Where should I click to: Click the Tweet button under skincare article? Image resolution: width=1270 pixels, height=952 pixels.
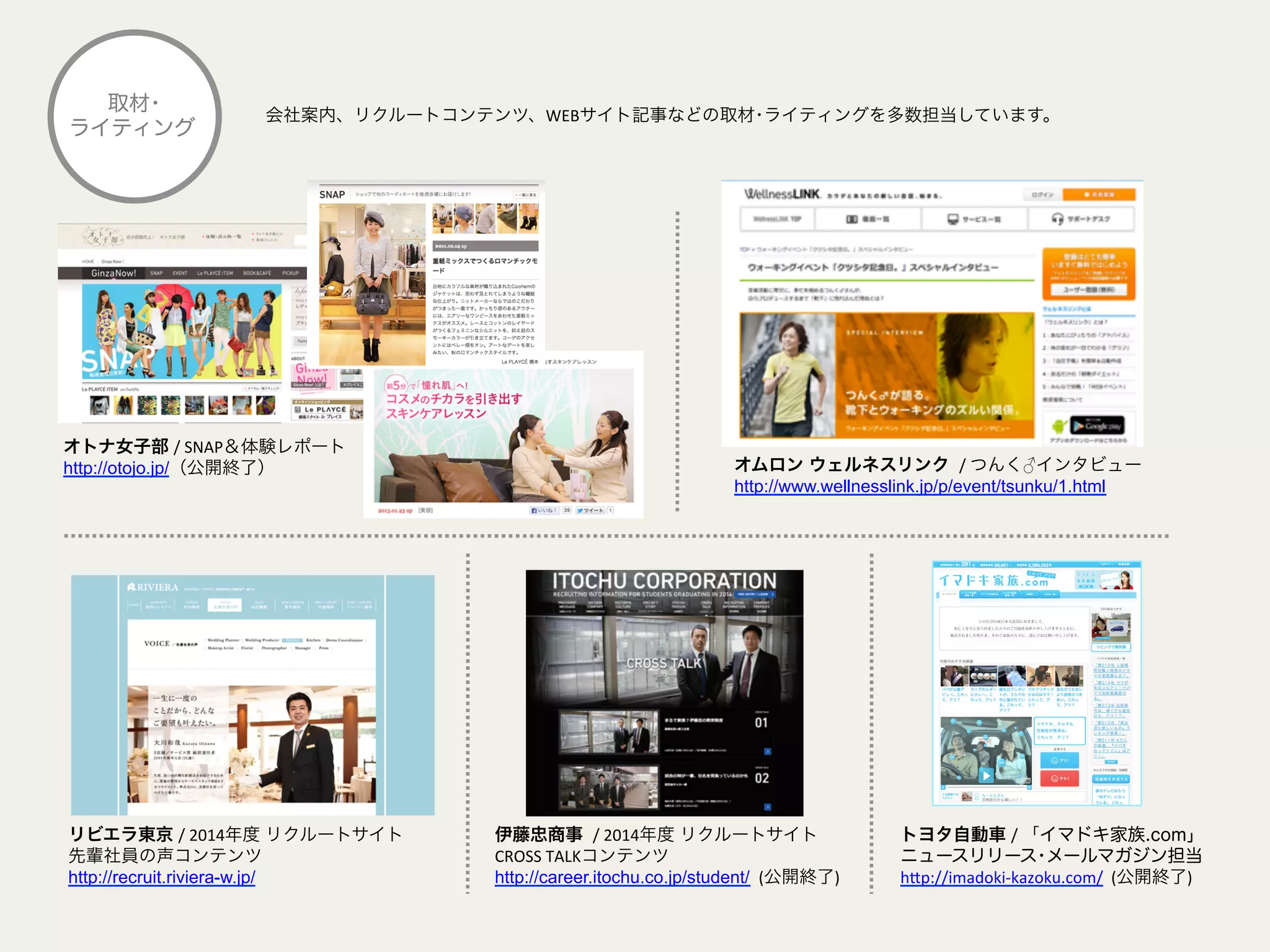point(590,511)
